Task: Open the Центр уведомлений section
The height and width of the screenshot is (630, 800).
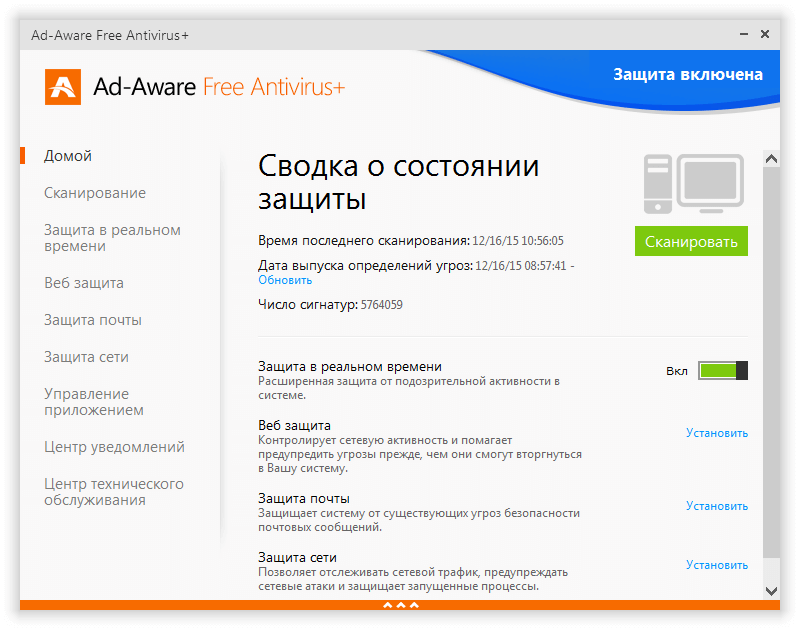Action: [x=109, y=446]
